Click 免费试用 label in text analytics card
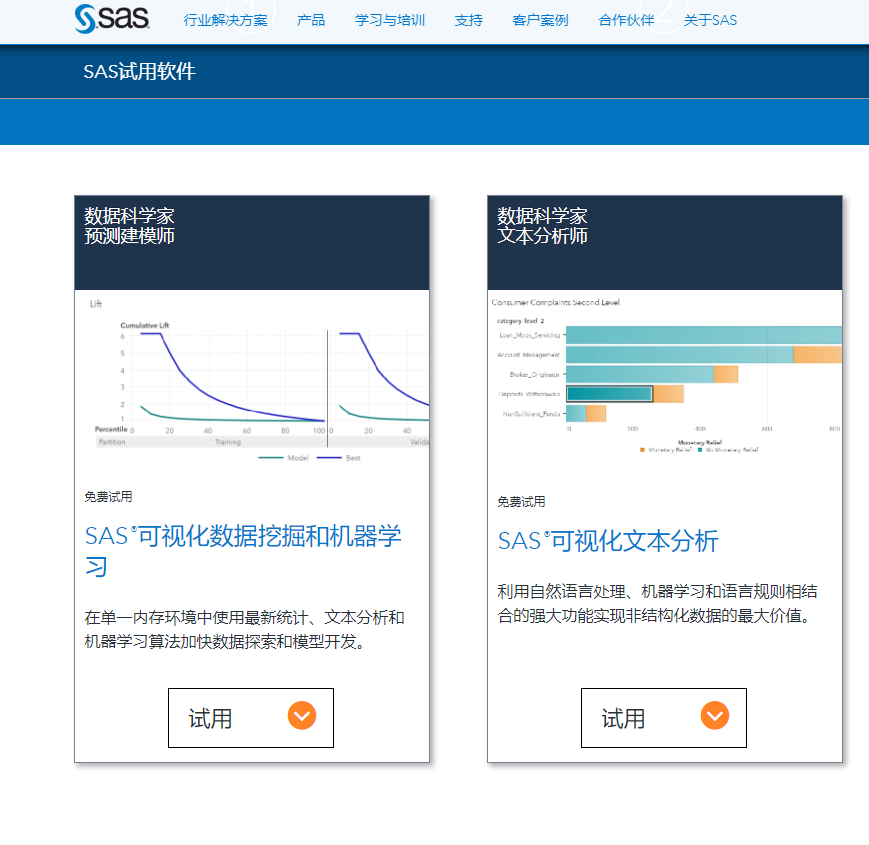The width and height of the screenshot is (869, 845). point(521,502)
